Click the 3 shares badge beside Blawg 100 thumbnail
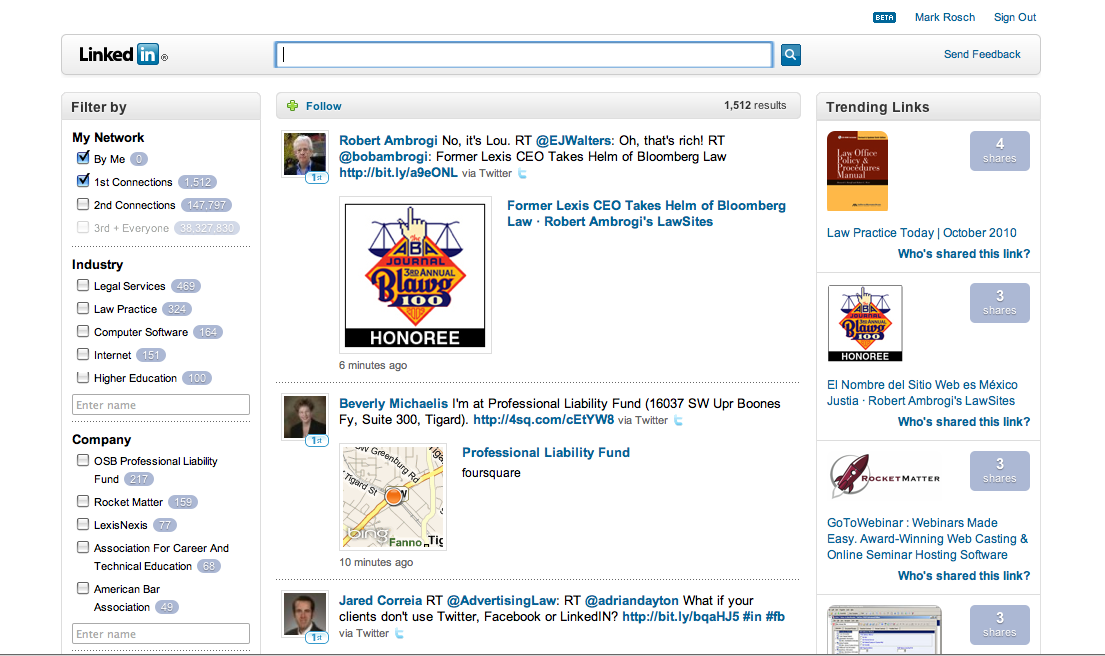Viewport: 1105px width, 656px height. [x=999, y=303]
